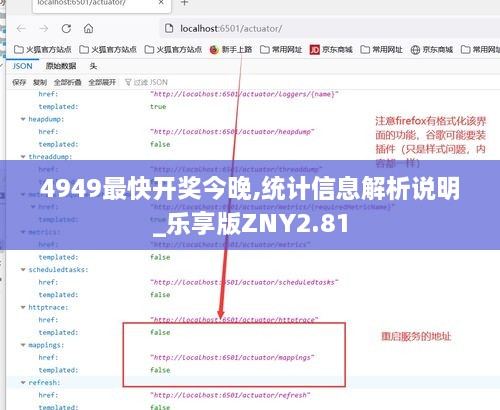Image resolution: width=500 pixels, height=410 pixels.
Task: Click the 保存 button in the JSON toolbar
Action: [x=19, y=82]
